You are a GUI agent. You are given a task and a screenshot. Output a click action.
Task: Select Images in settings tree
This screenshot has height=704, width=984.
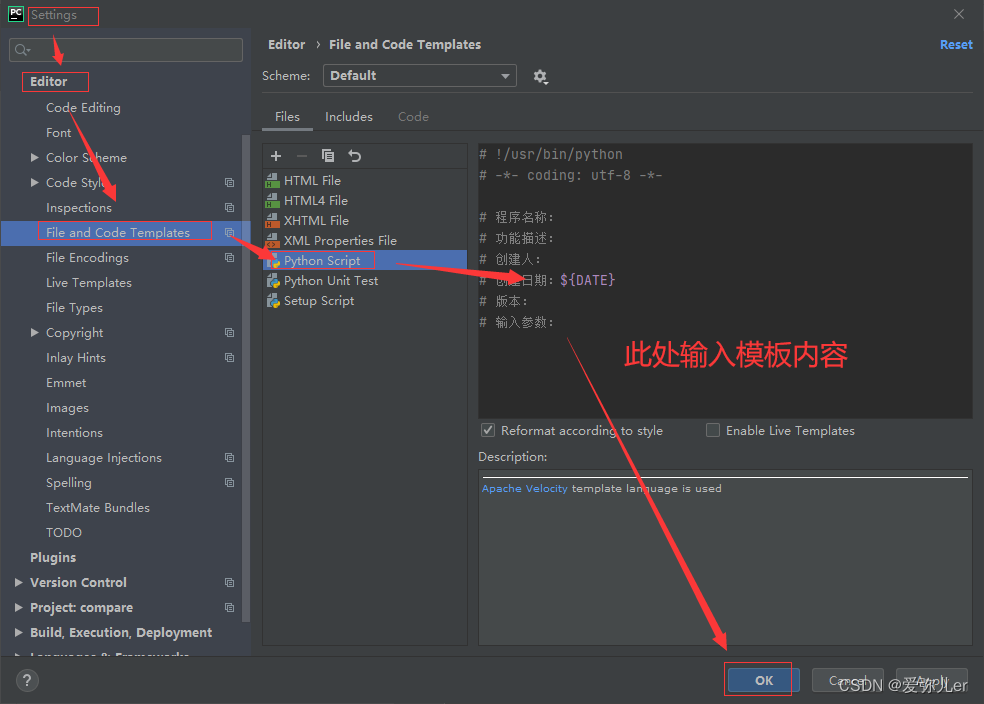coord(67,408)
